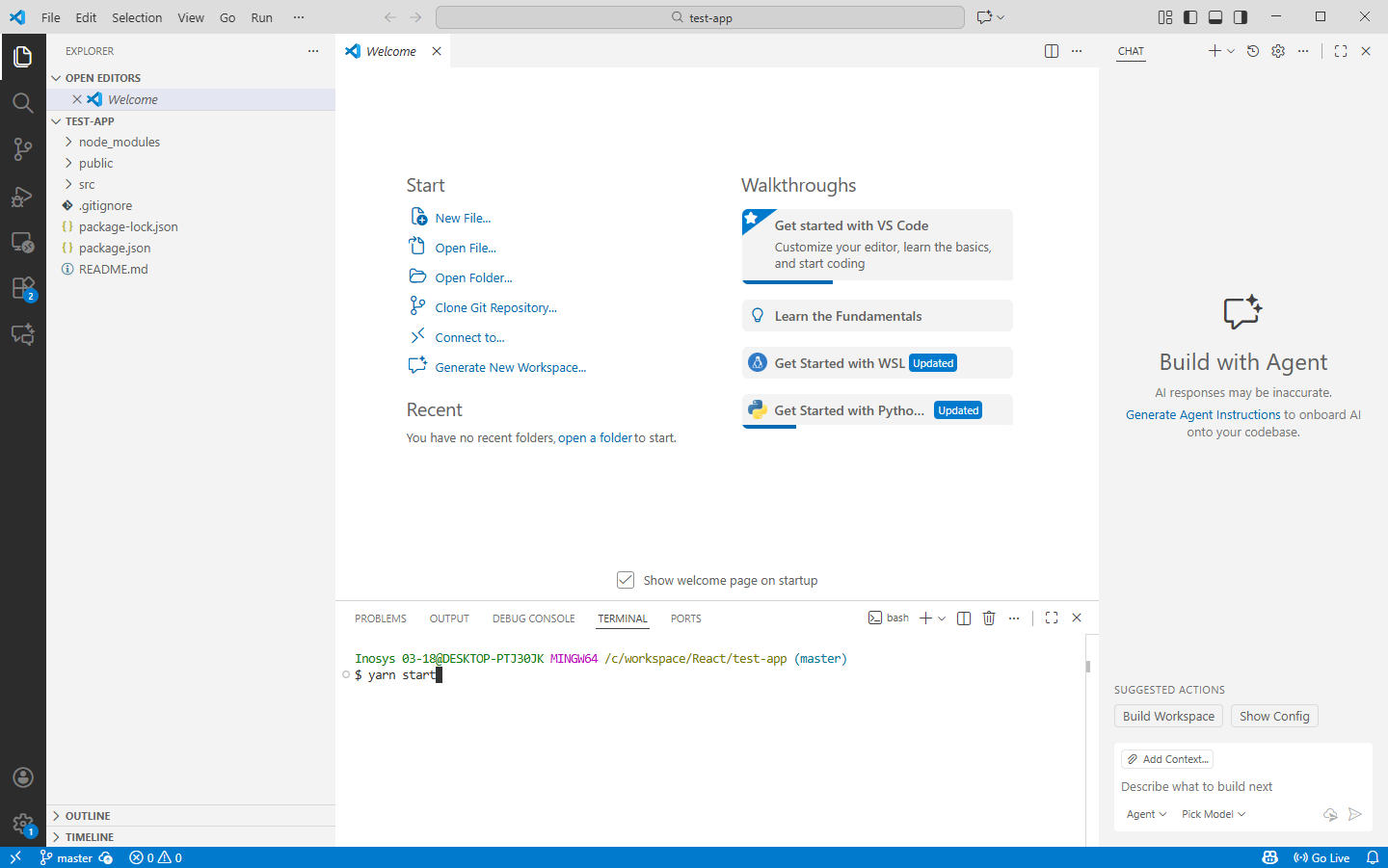Split the terminal
Screen dimensions: 1388x868
coord(964,618)
